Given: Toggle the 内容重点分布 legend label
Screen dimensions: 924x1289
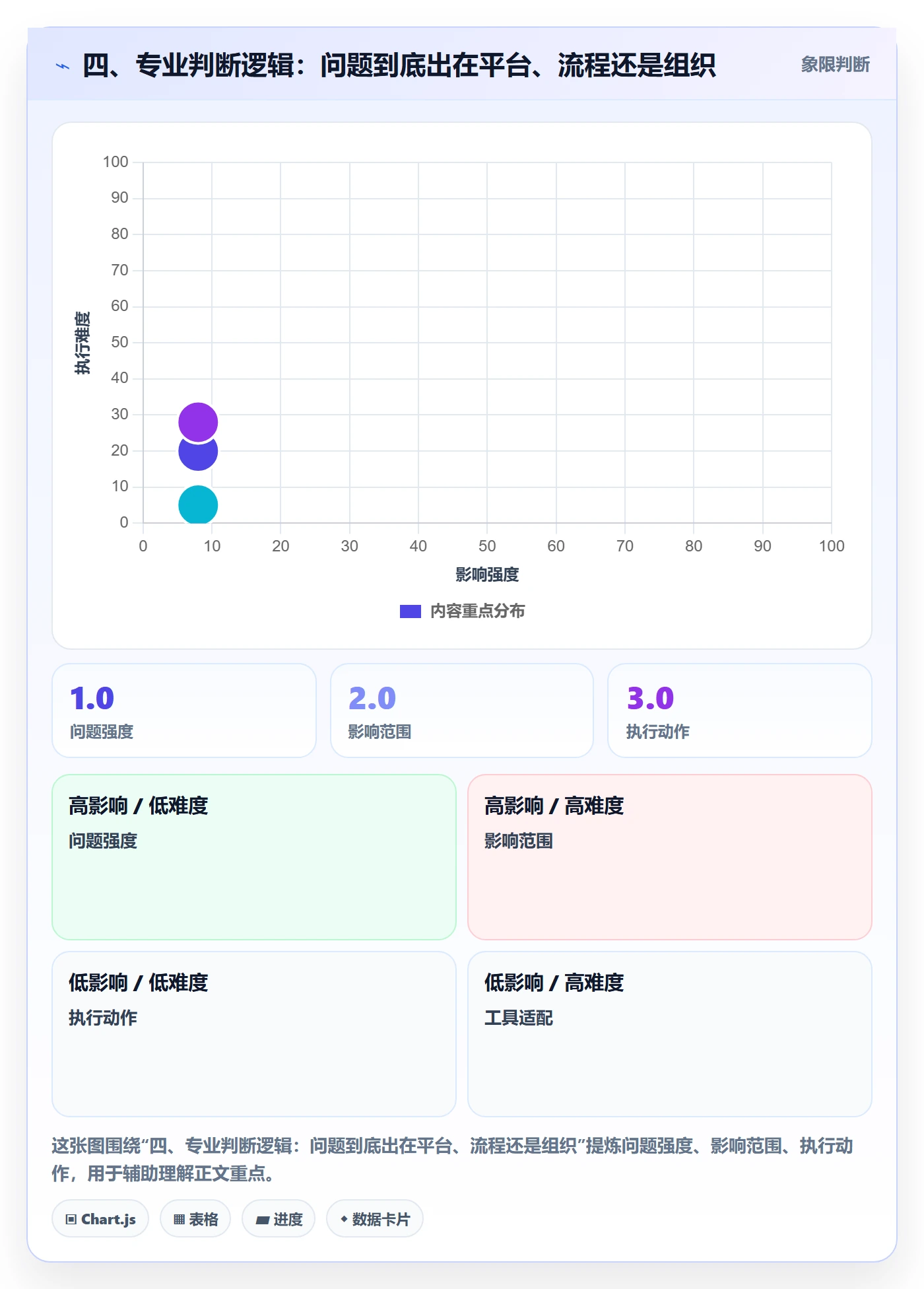Looking at the screenshot, I should (x=478, y=611).
